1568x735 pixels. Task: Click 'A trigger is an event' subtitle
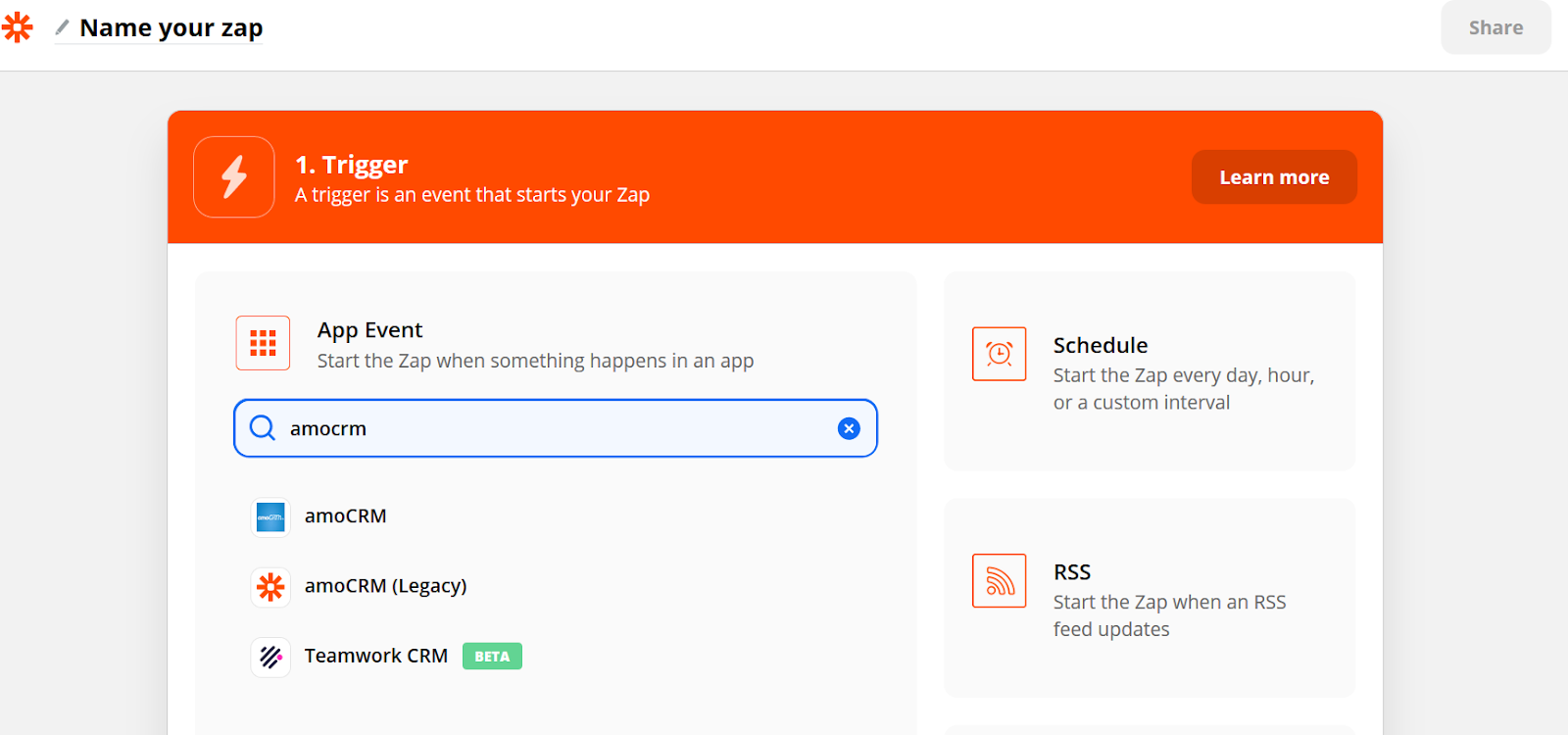click(x=472, y=195)
